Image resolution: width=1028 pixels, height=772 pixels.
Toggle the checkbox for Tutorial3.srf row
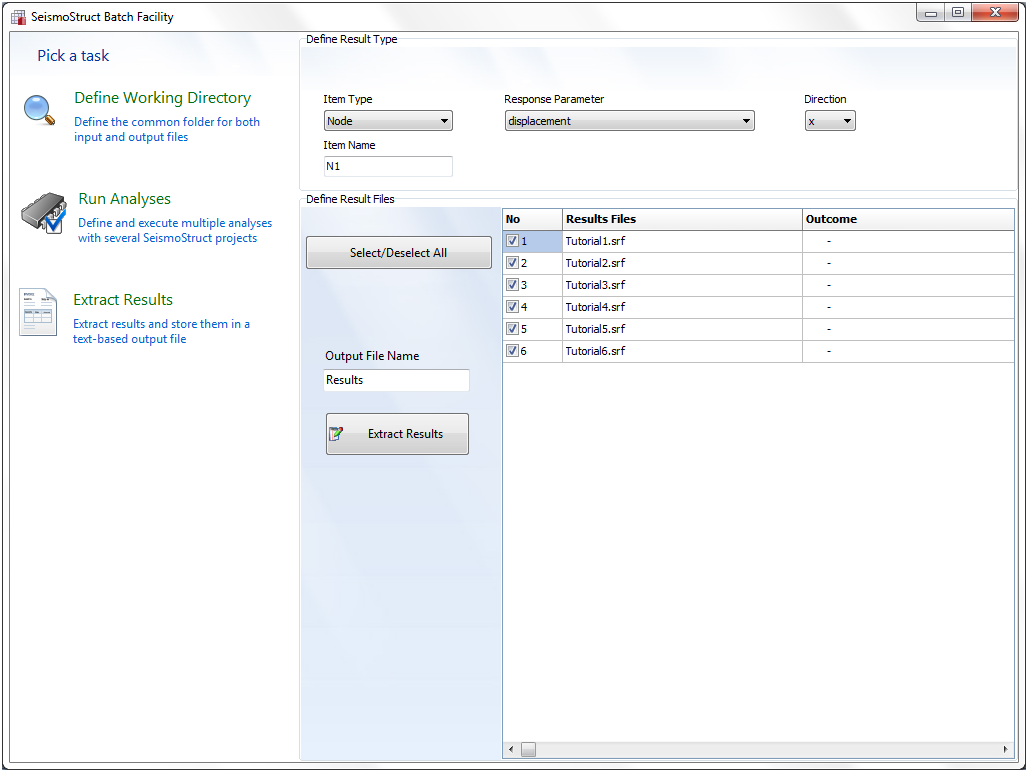[x=512, y=285]
